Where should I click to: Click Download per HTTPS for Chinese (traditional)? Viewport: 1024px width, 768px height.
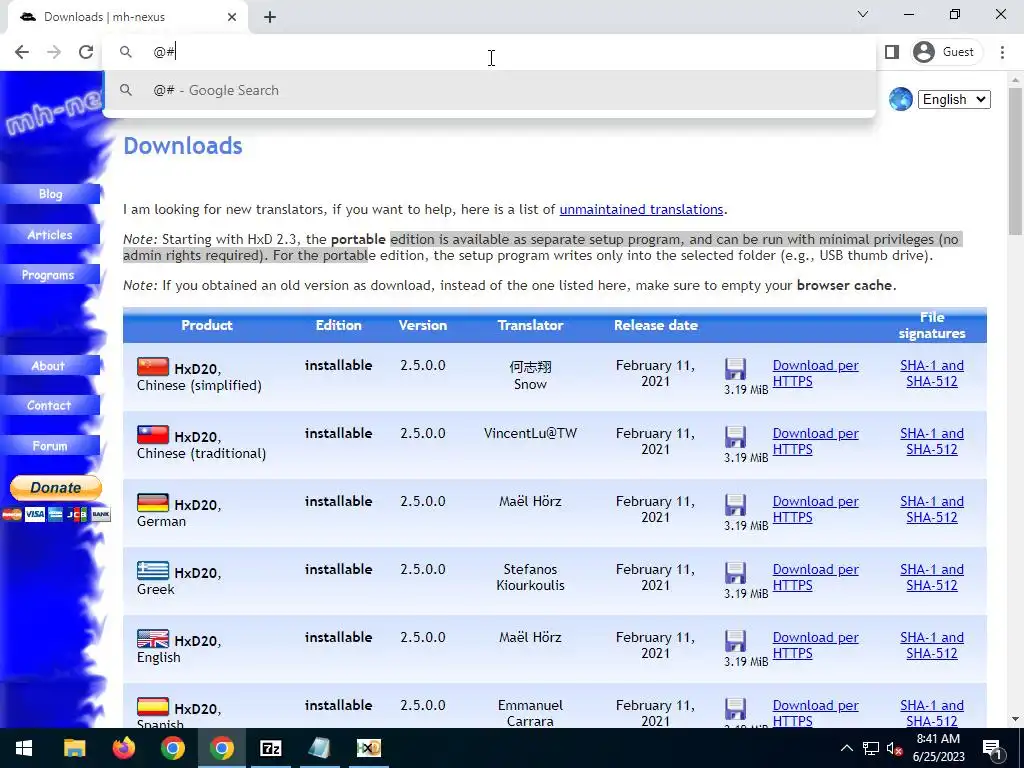pos(815,441)
